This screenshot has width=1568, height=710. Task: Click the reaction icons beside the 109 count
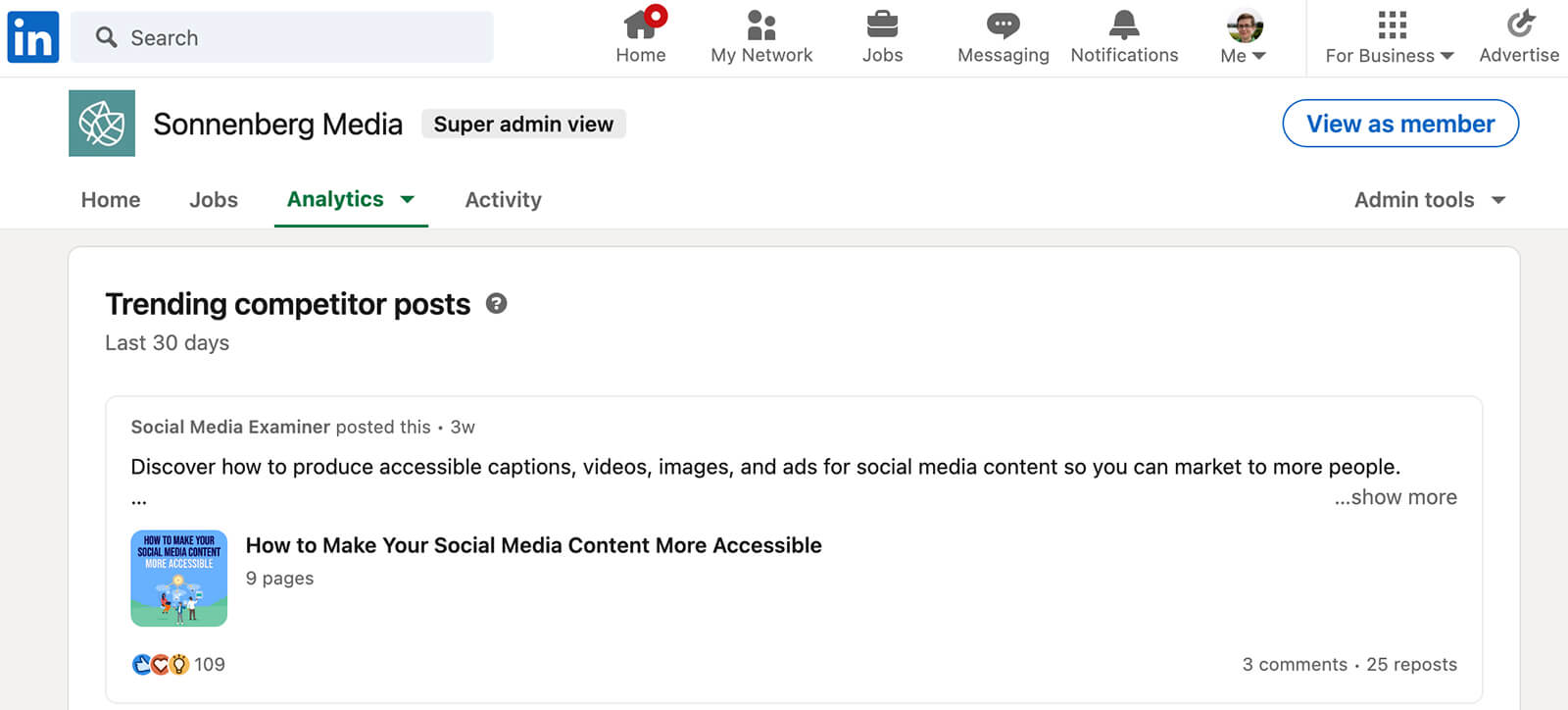tap(160, 664)
